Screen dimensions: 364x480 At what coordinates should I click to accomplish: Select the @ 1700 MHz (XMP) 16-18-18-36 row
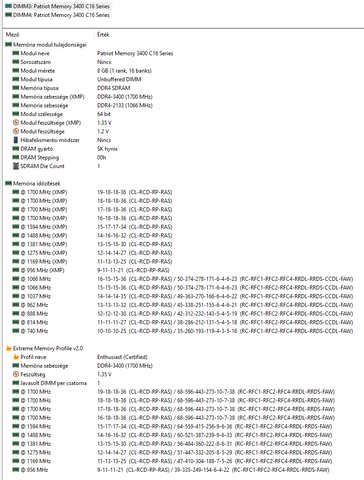pos(92,218)
